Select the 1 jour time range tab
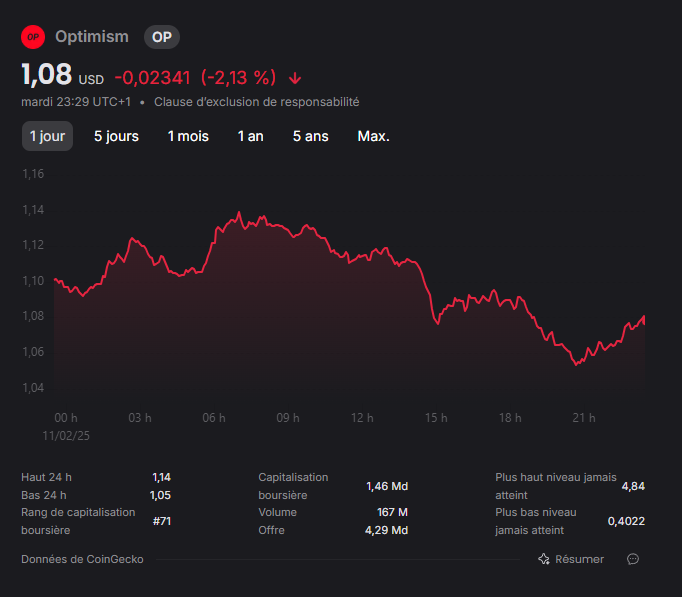Image resolution: width=682 pixels, height=597 pixels. tap(47, 136)
